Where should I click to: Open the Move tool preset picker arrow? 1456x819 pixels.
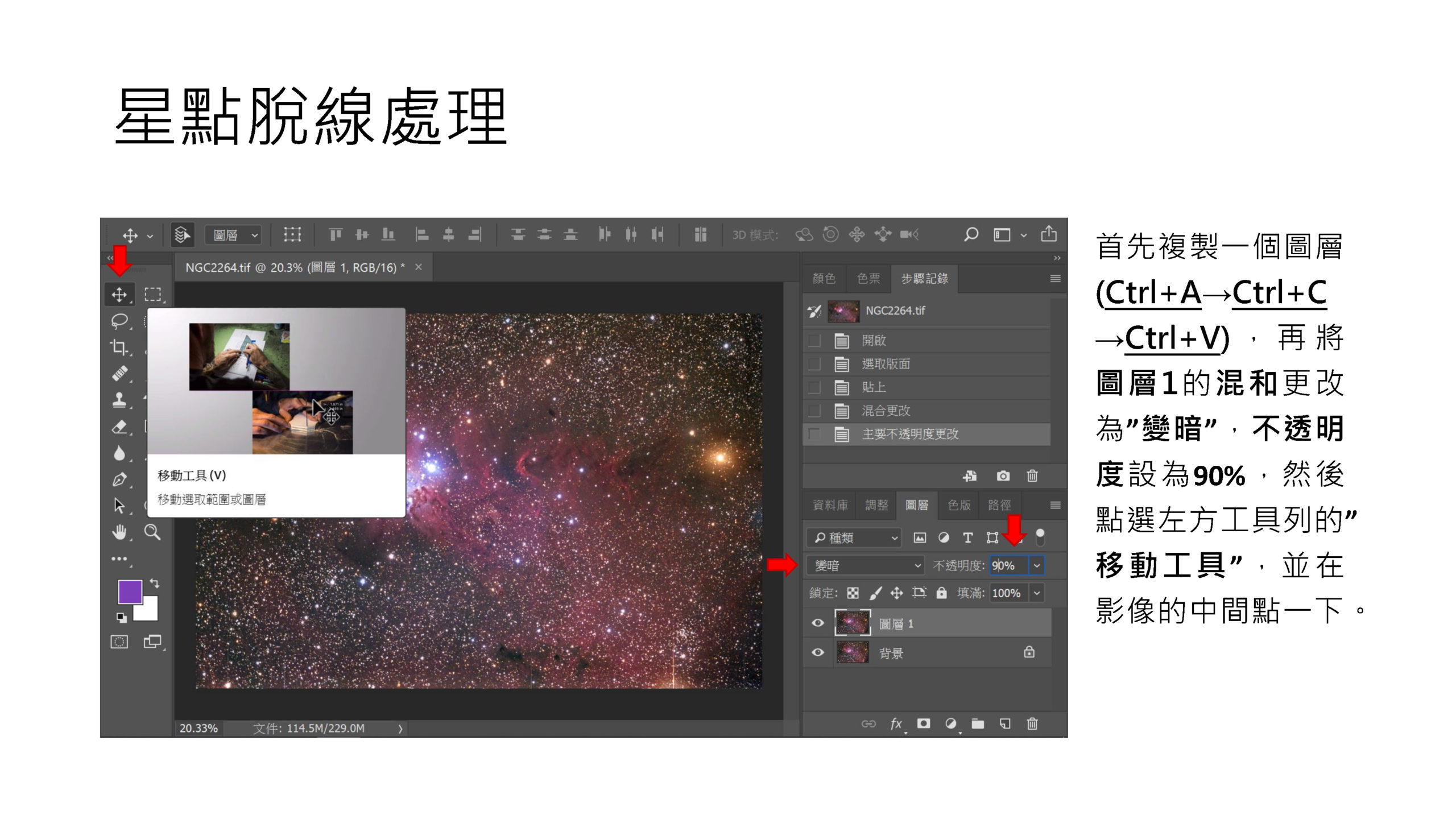pos(150,235)
